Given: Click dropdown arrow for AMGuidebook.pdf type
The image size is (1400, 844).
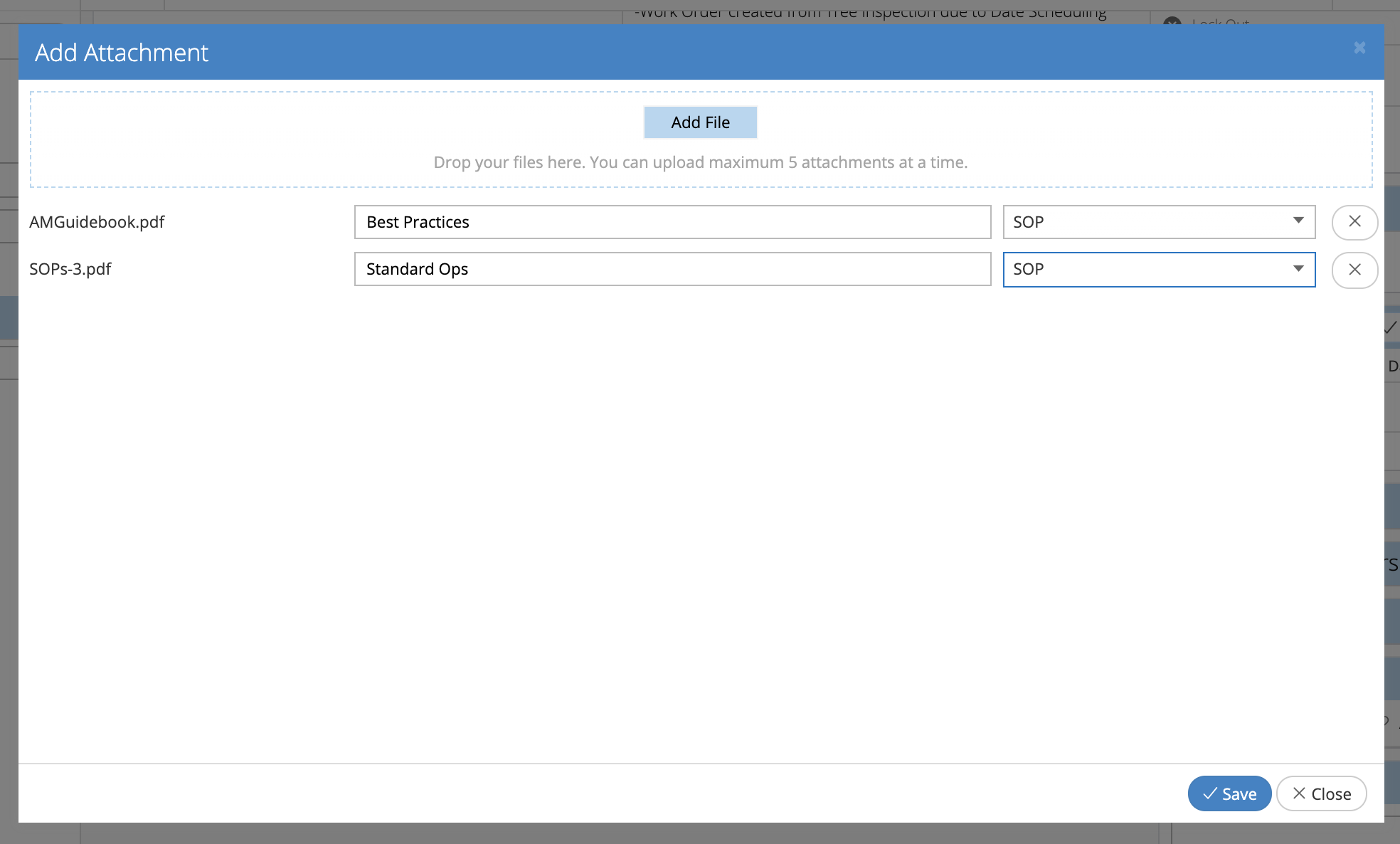Looking at the screenshot, I should 1298,221.
